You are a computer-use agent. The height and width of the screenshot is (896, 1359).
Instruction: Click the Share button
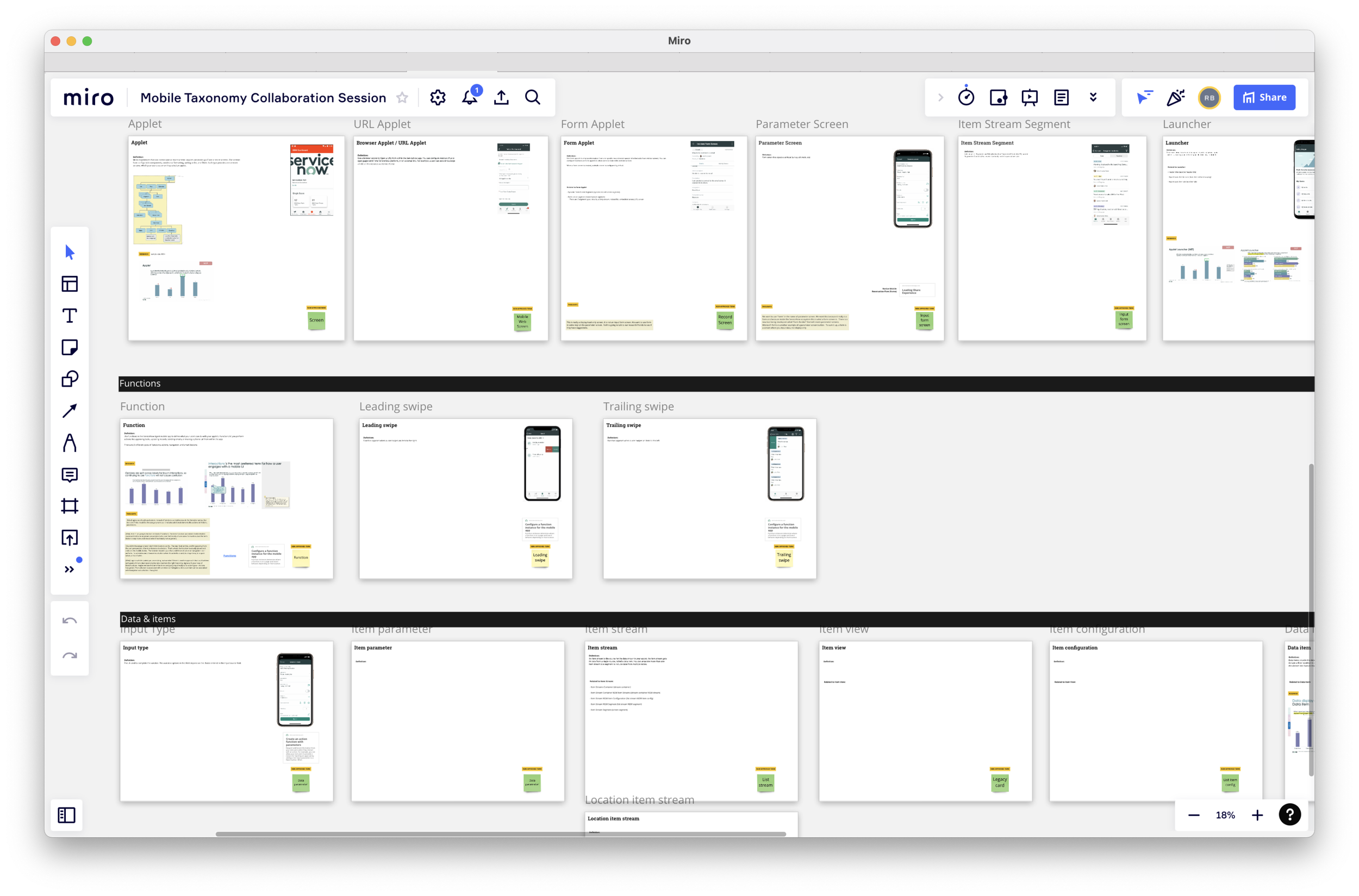[x=1264, y=98]
